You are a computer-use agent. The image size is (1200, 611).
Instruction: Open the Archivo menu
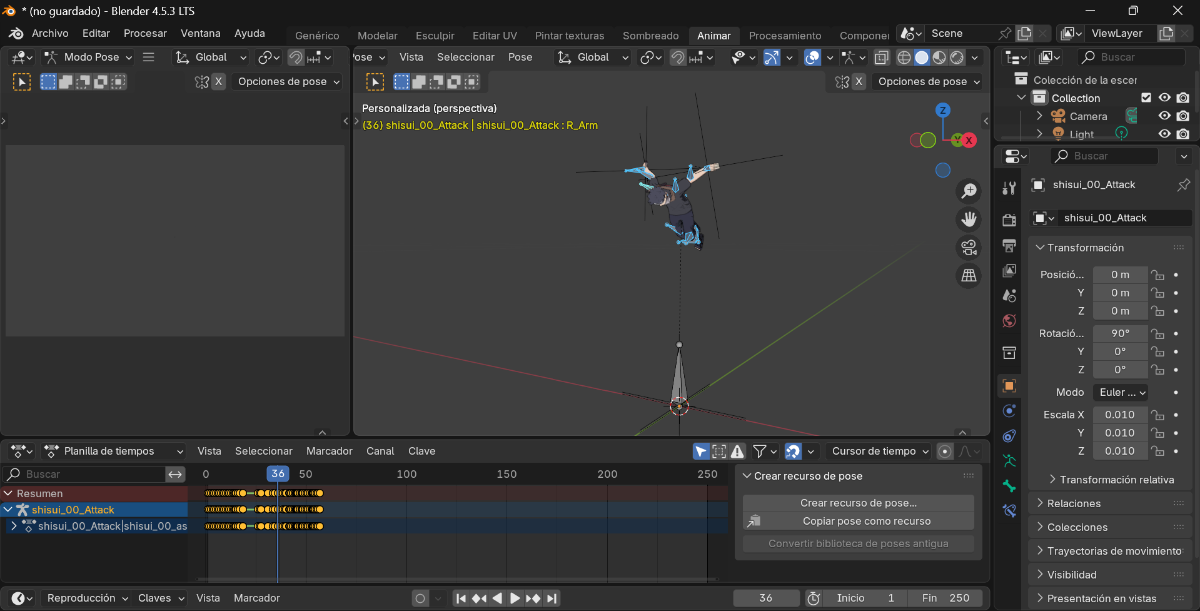(50, 33)
